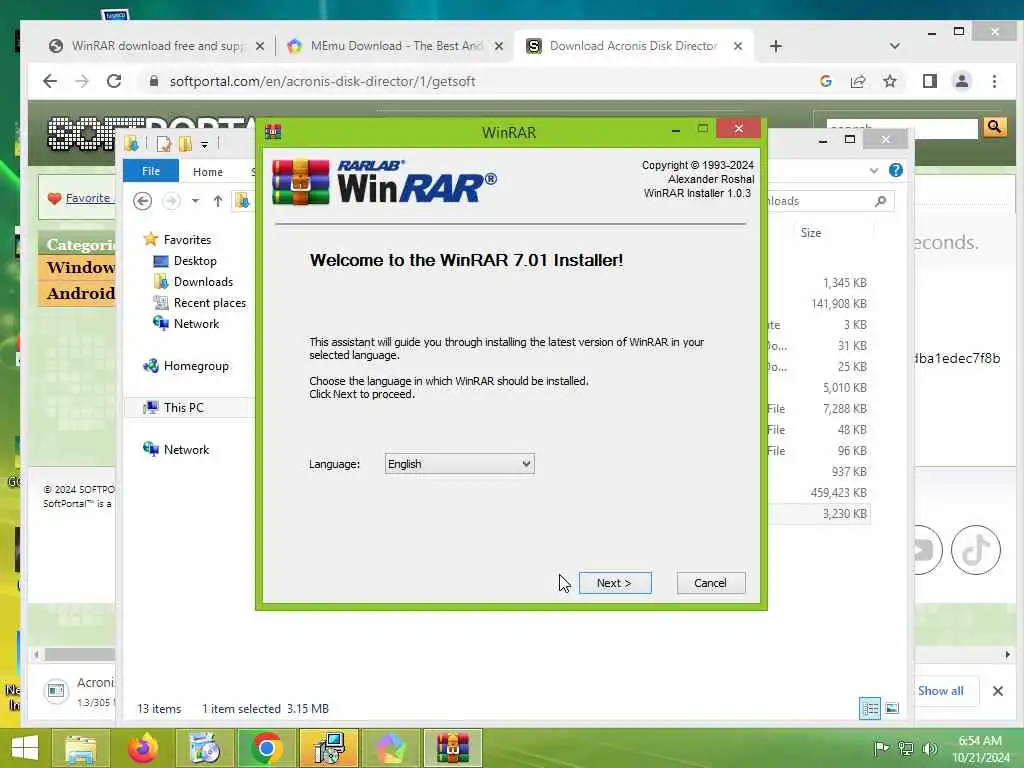The height and width of the screenshot is (768, 1024).
Task: Open Chrome tab search chevron
Action: click(895, 46)
